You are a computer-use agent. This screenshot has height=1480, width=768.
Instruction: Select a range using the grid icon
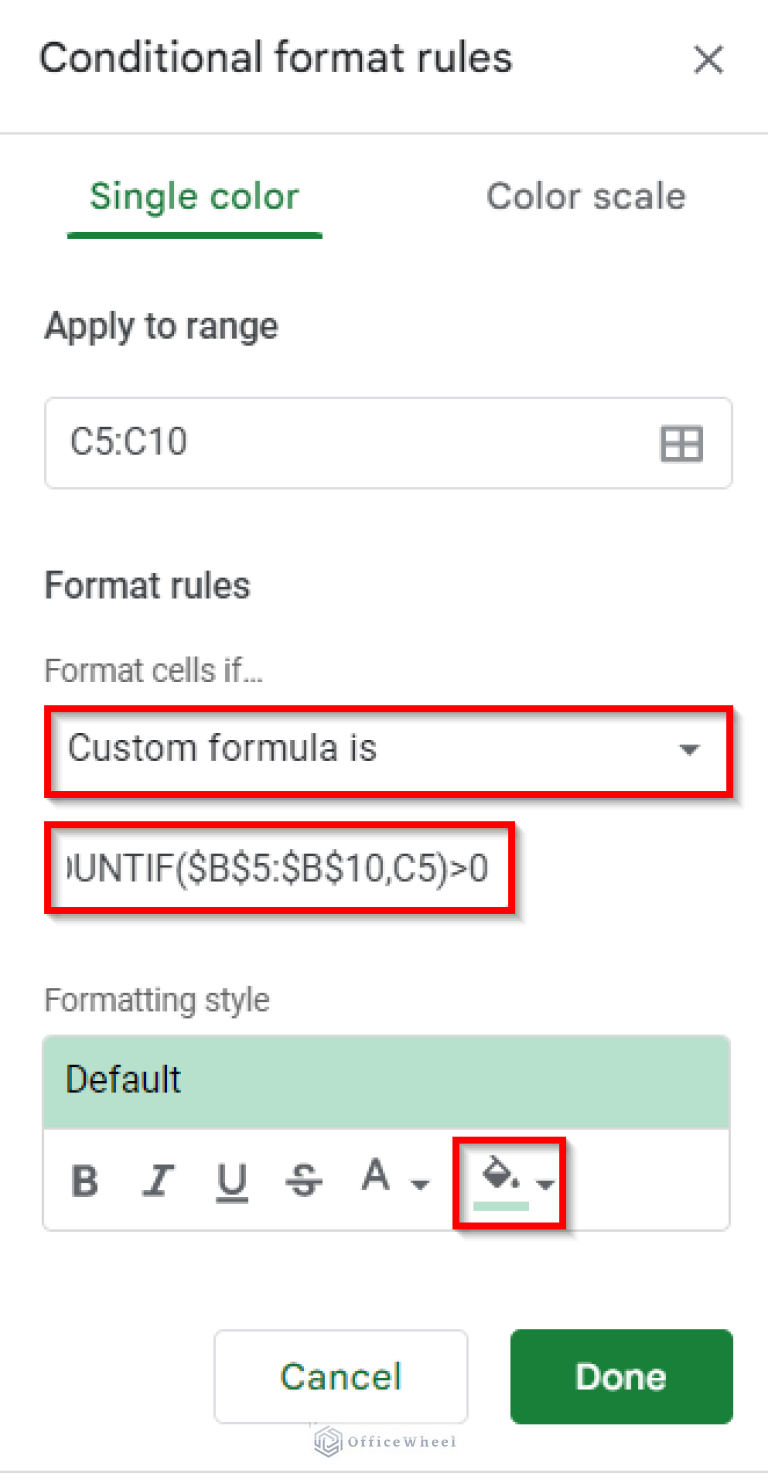681,443
